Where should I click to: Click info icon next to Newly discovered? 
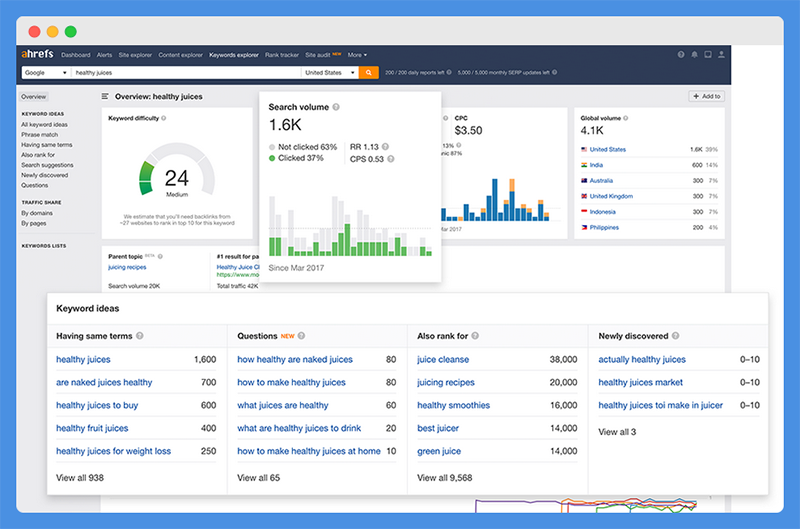point(676,336)
